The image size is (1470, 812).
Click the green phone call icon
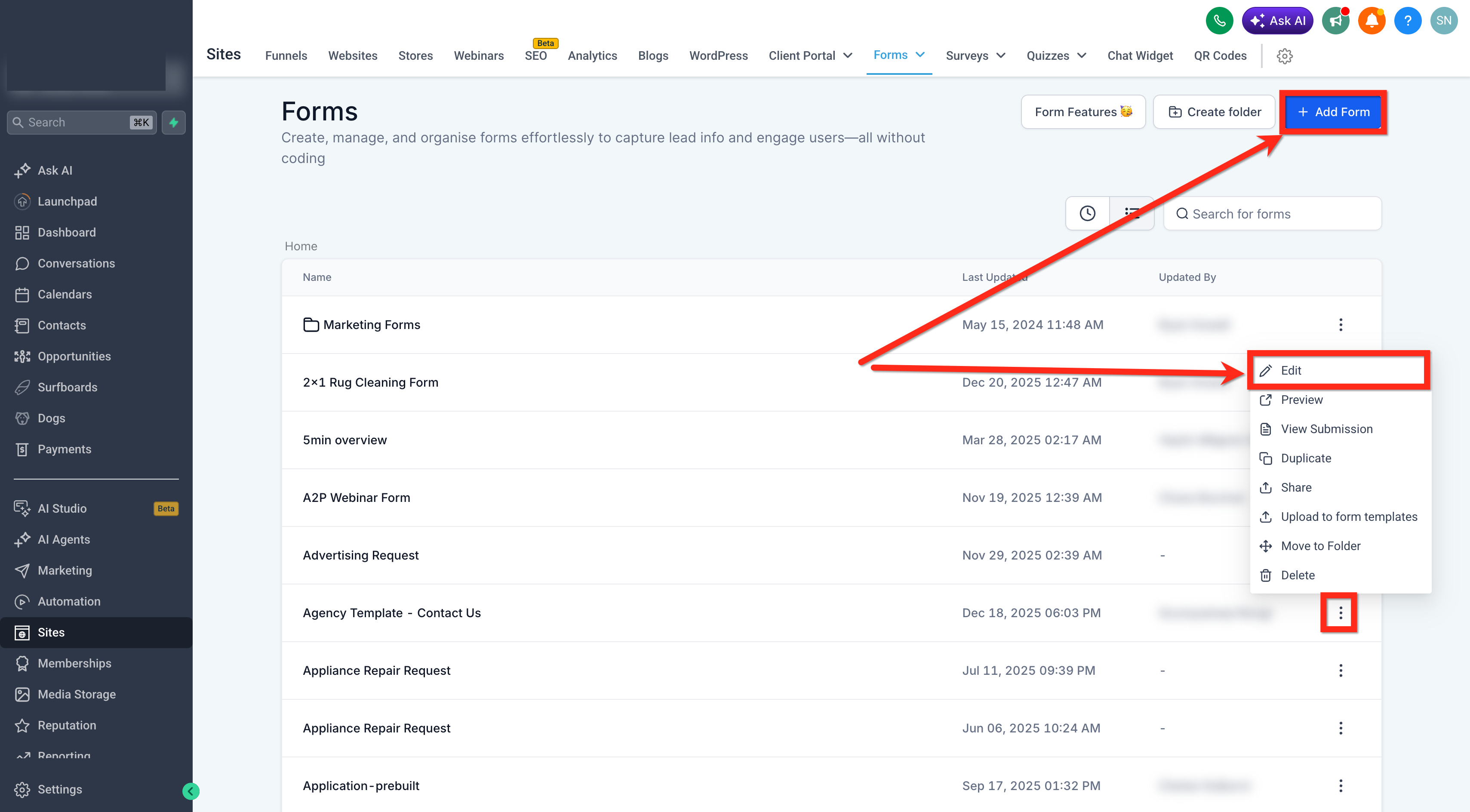[1219, 21]
